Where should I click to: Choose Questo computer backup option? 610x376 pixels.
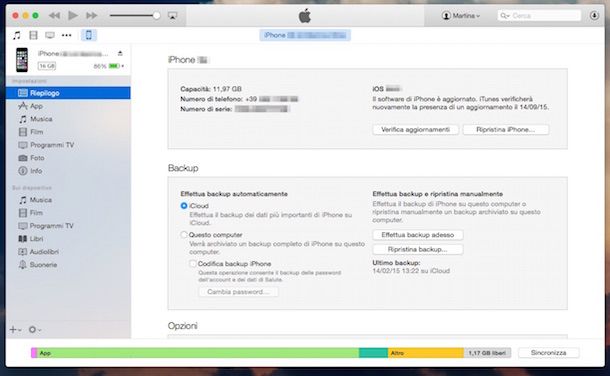[184, 234]
